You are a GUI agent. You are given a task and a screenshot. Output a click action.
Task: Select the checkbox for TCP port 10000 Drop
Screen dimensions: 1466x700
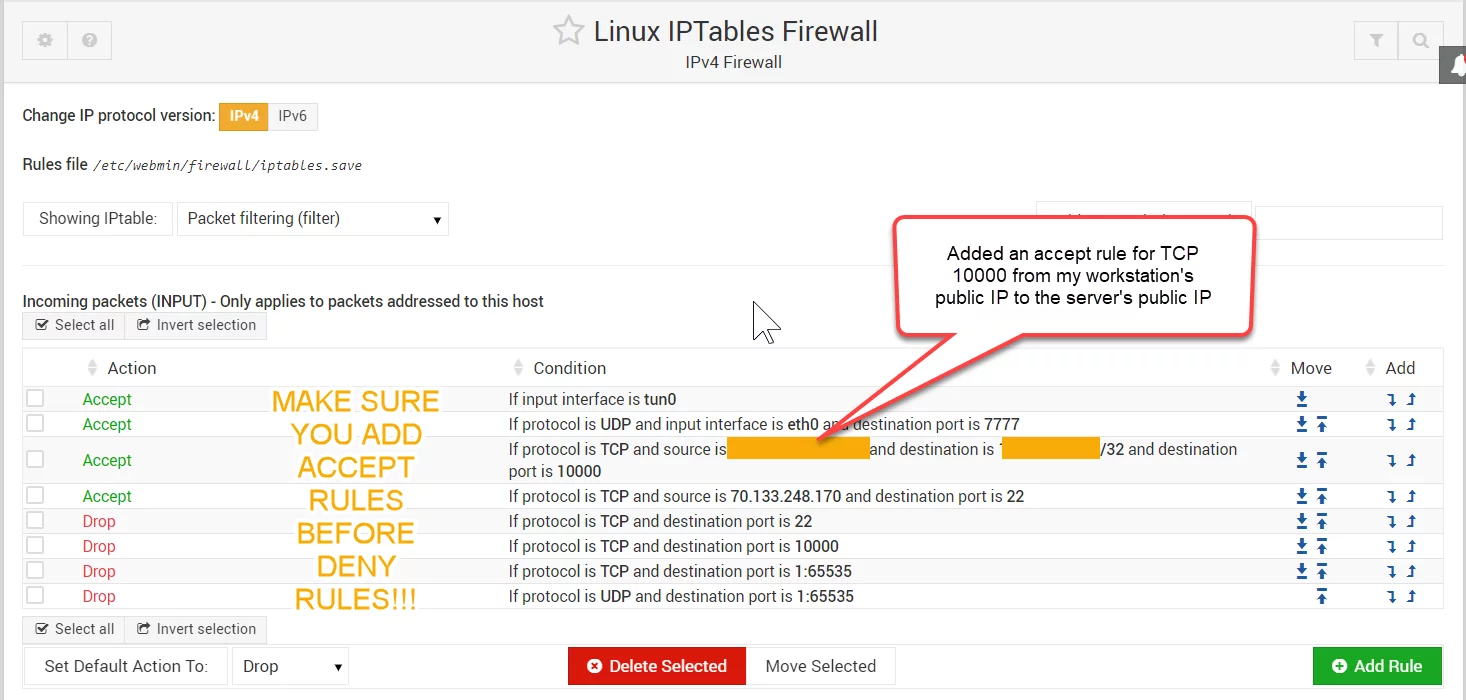point(35,545)
